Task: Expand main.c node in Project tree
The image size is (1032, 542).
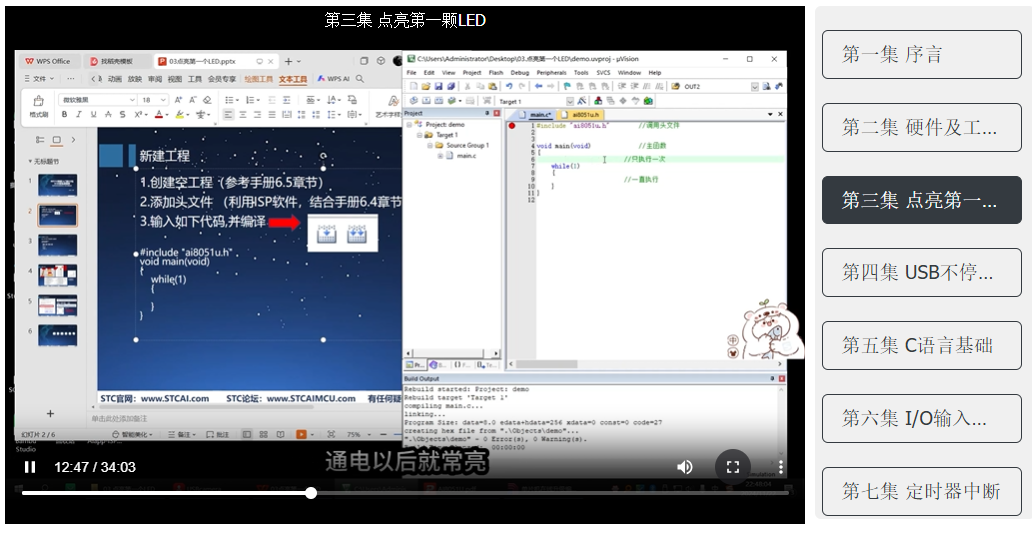Action: [x=440, y=156]
